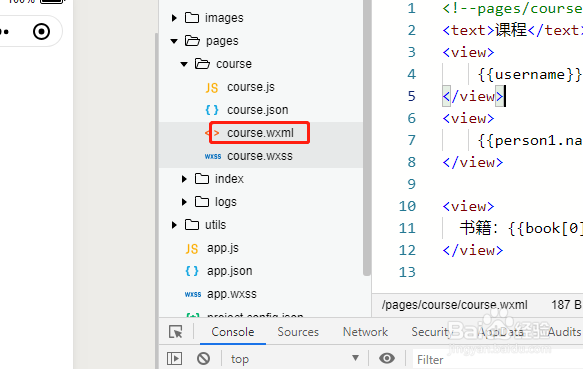Click the <view> tag on line 3
583x369 pixels.
click(x=468, y=52)
